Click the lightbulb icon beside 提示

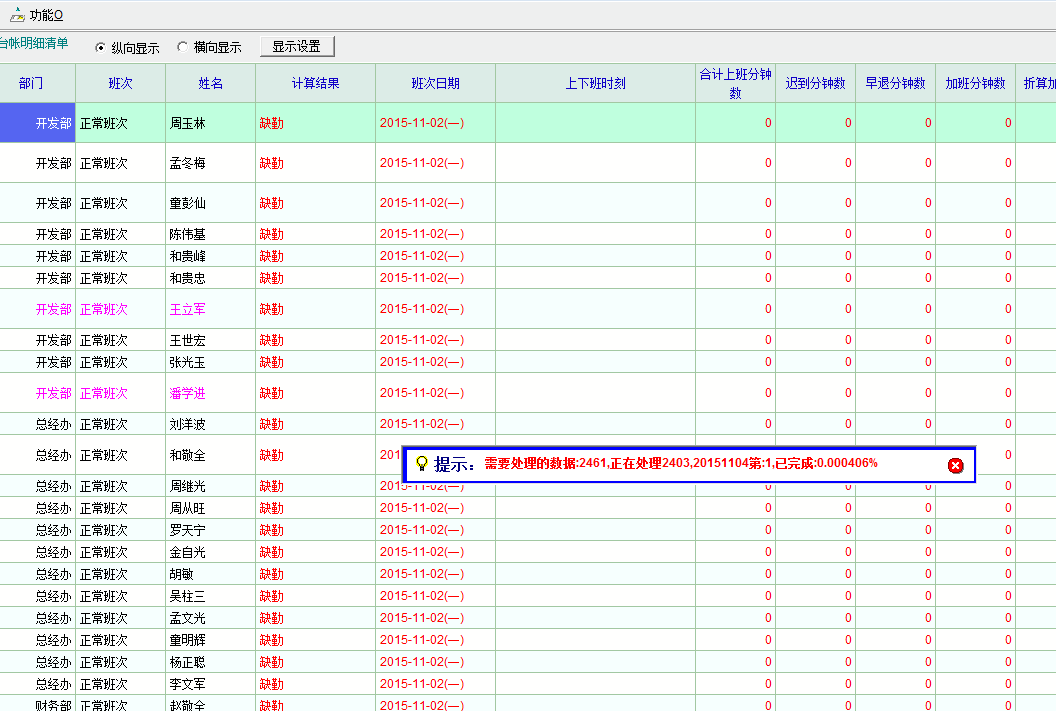tap(421, 464)
